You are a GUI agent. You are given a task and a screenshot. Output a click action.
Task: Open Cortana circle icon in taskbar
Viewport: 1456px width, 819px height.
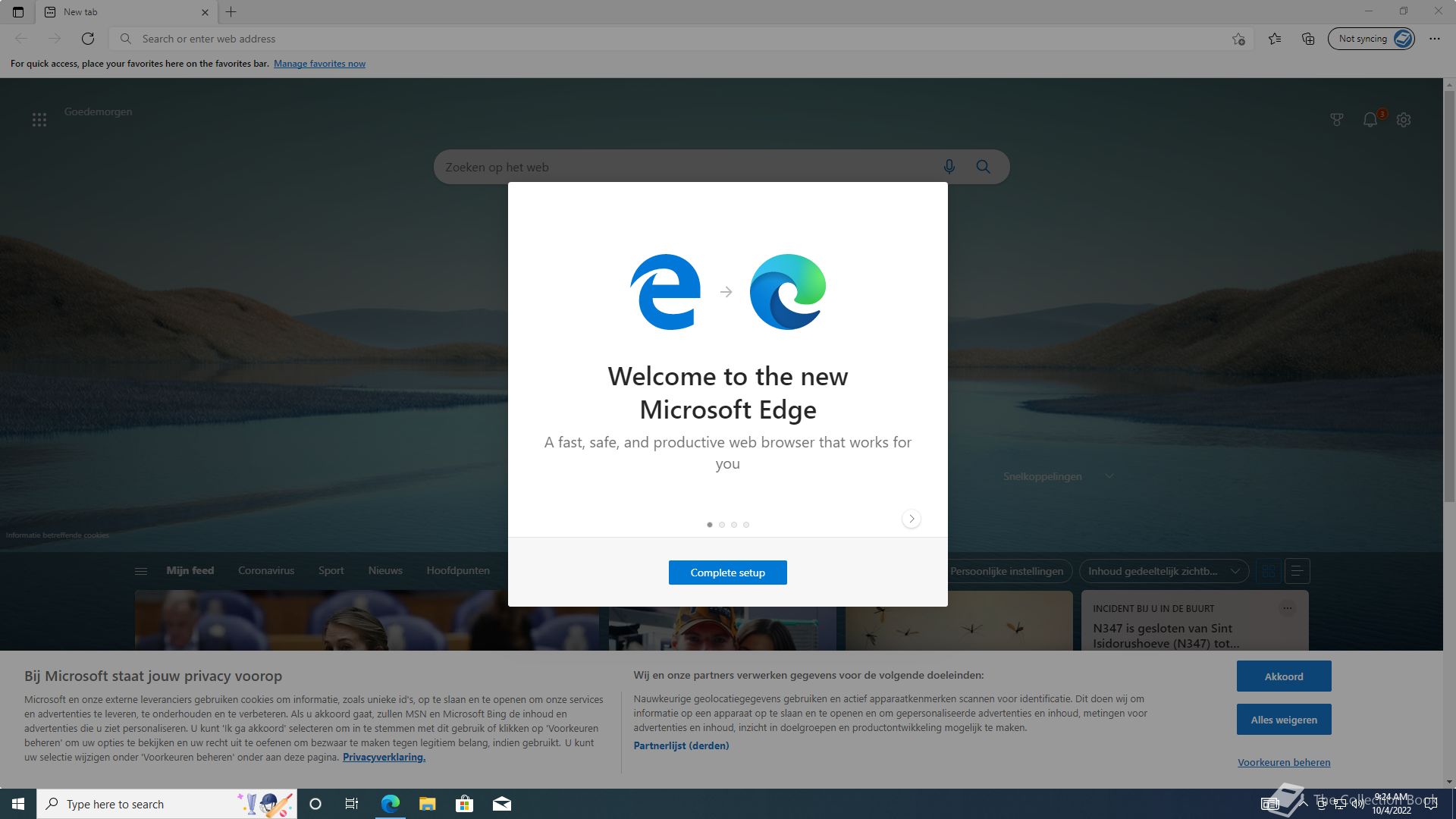(x=315, y=804)
